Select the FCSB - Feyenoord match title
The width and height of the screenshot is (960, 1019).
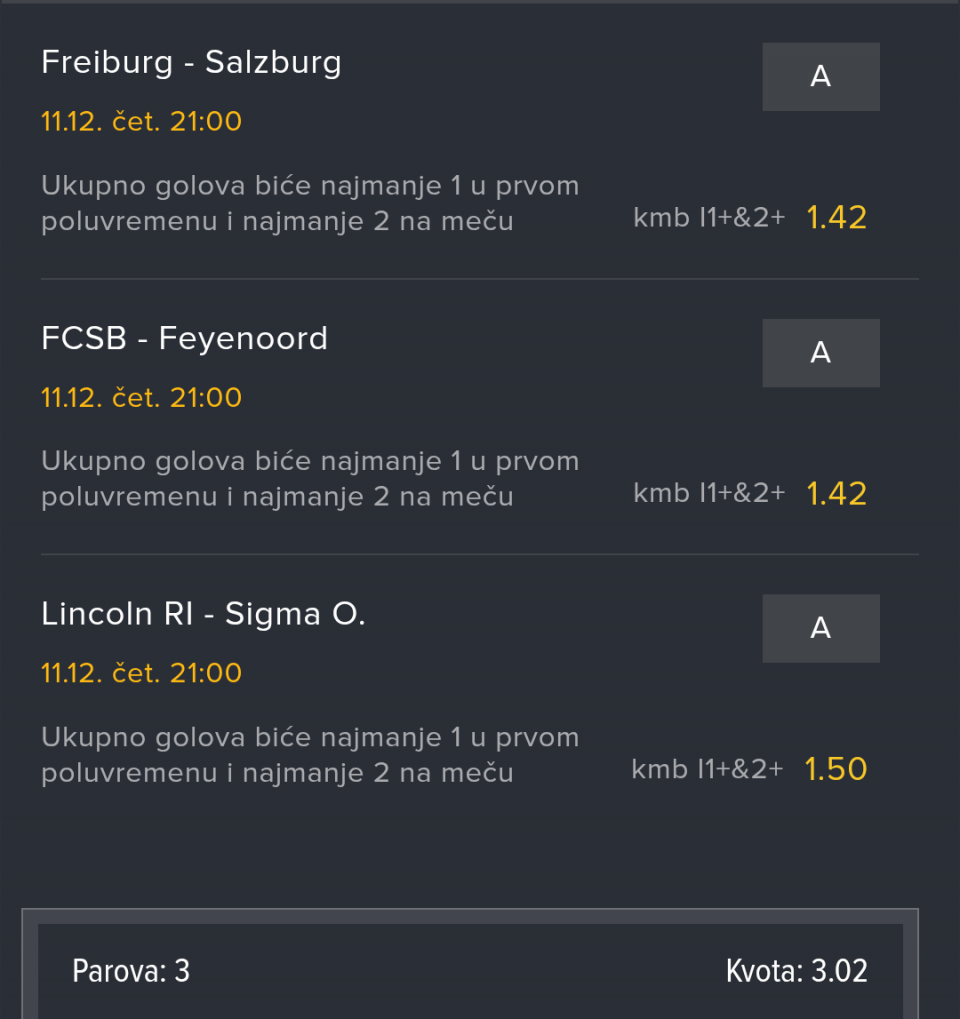click(x=184, y=339)
